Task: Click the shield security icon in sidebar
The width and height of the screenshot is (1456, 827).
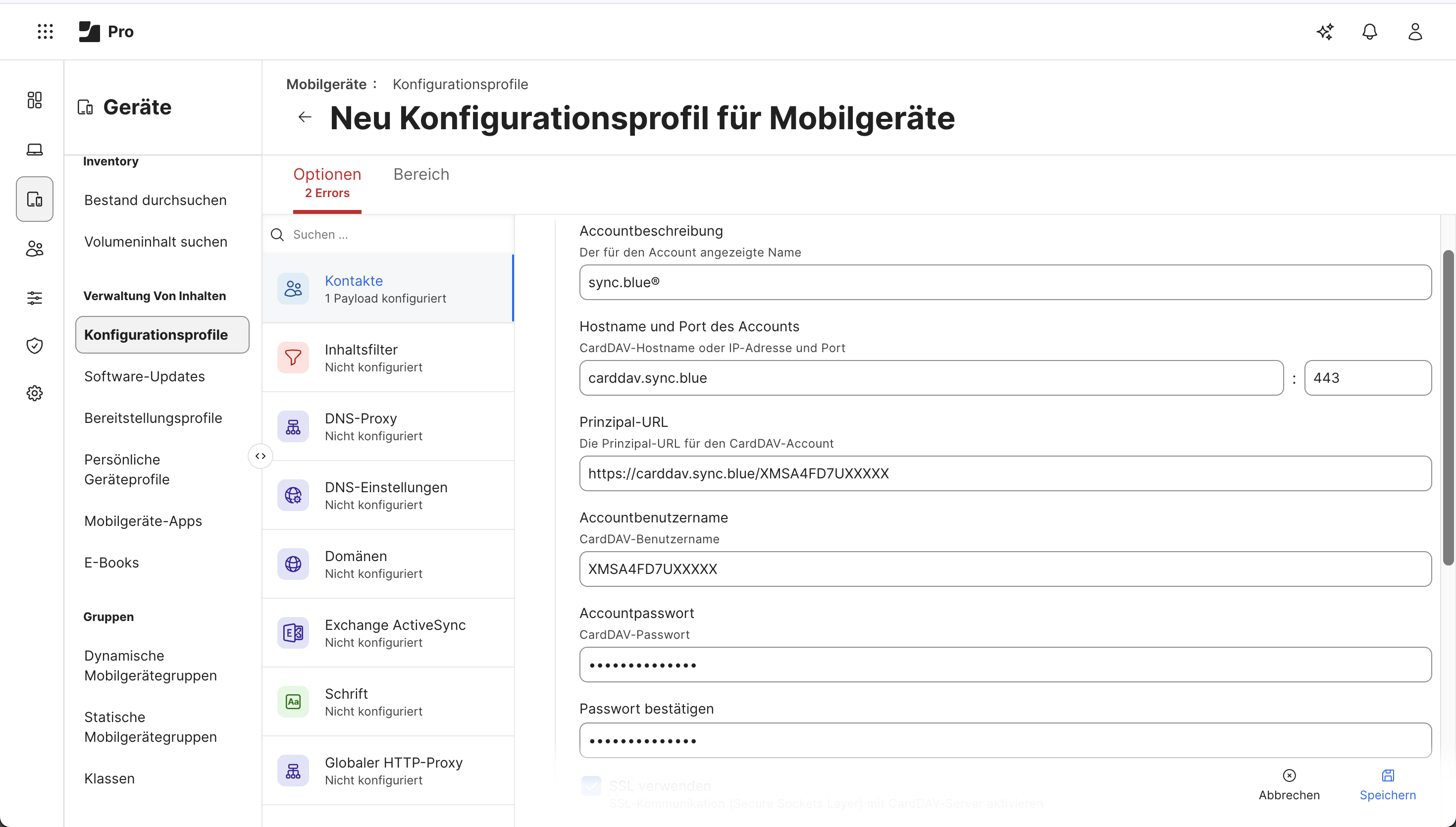Action: coord(35,345)
